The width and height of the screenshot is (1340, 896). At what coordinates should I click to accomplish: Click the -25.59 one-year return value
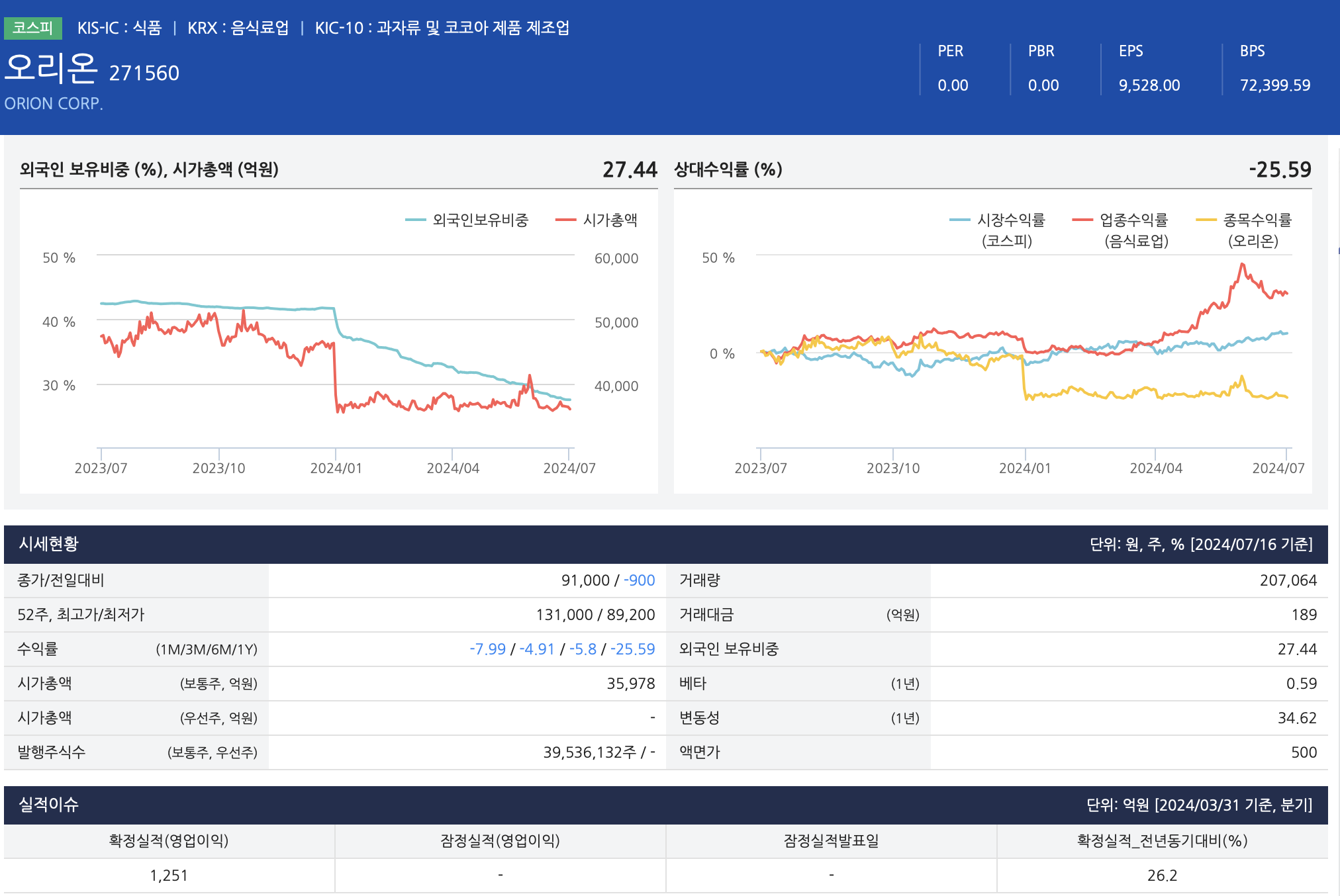(x=632, y=649)
